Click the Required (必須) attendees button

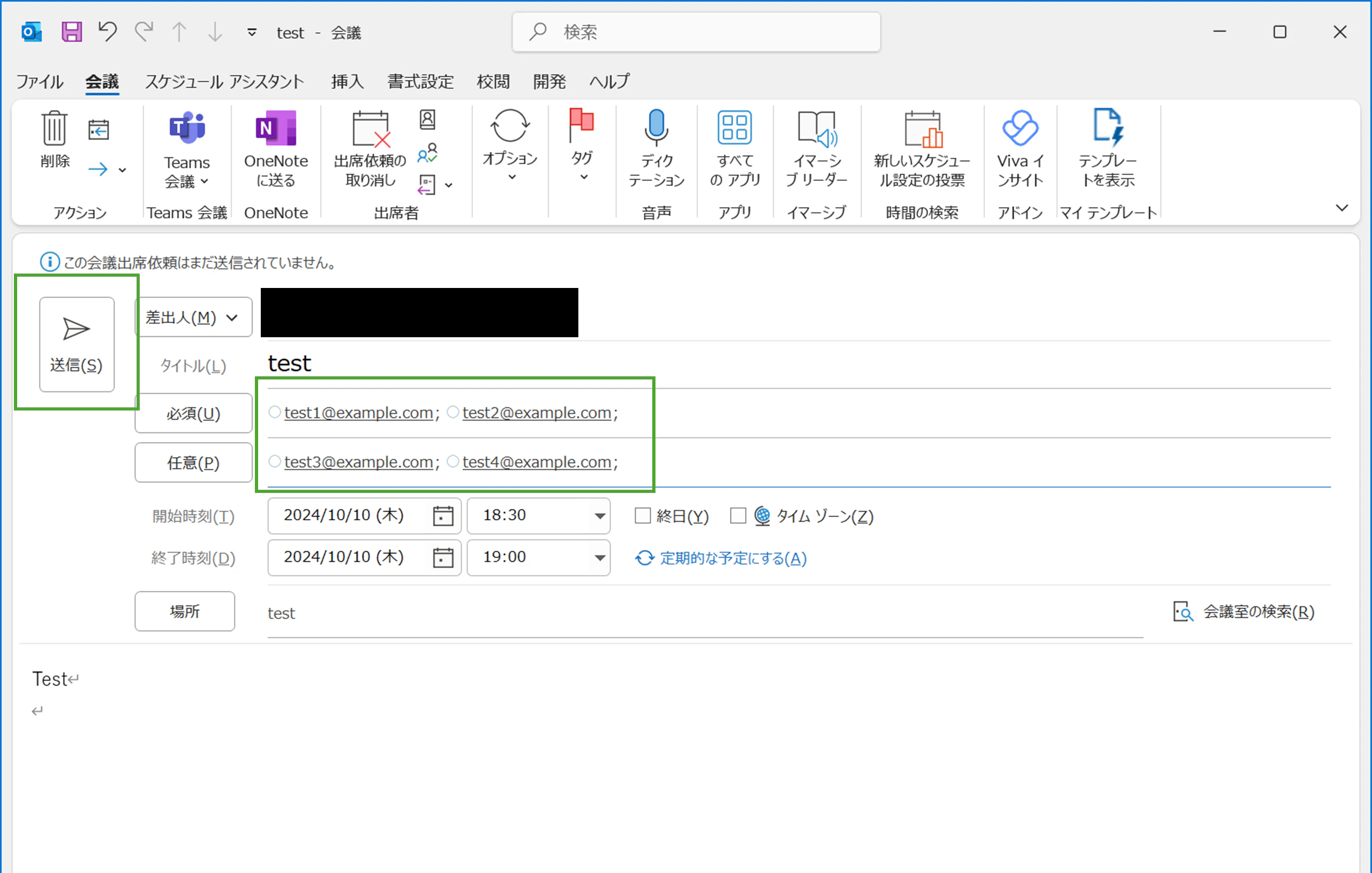click(x=194, y=413)
